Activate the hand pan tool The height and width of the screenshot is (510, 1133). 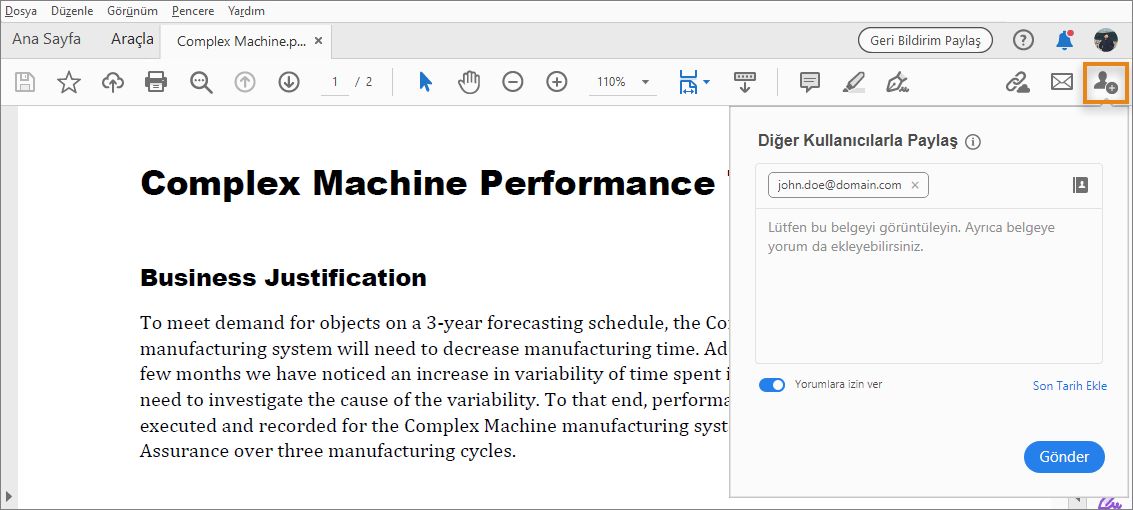pyautogui.click(x=469, y=82)
